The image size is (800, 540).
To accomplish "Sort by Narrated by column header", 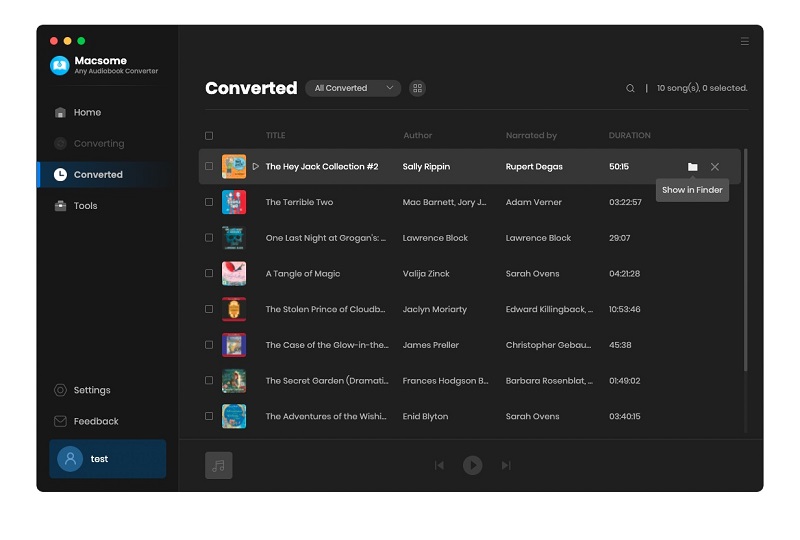I will pos(531,136).
